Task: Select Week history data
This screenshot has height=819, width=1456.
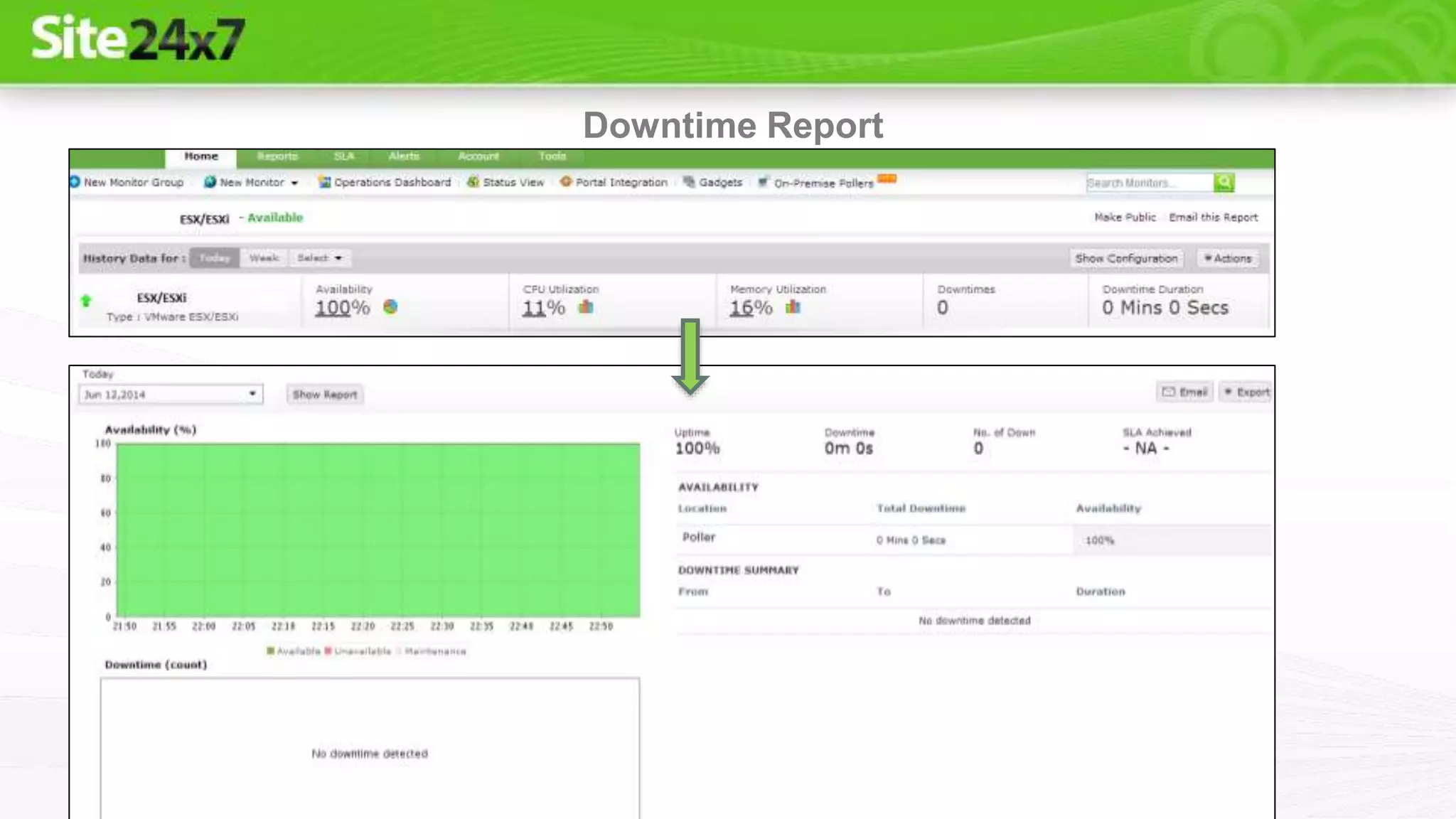Action: pos(264,258)
